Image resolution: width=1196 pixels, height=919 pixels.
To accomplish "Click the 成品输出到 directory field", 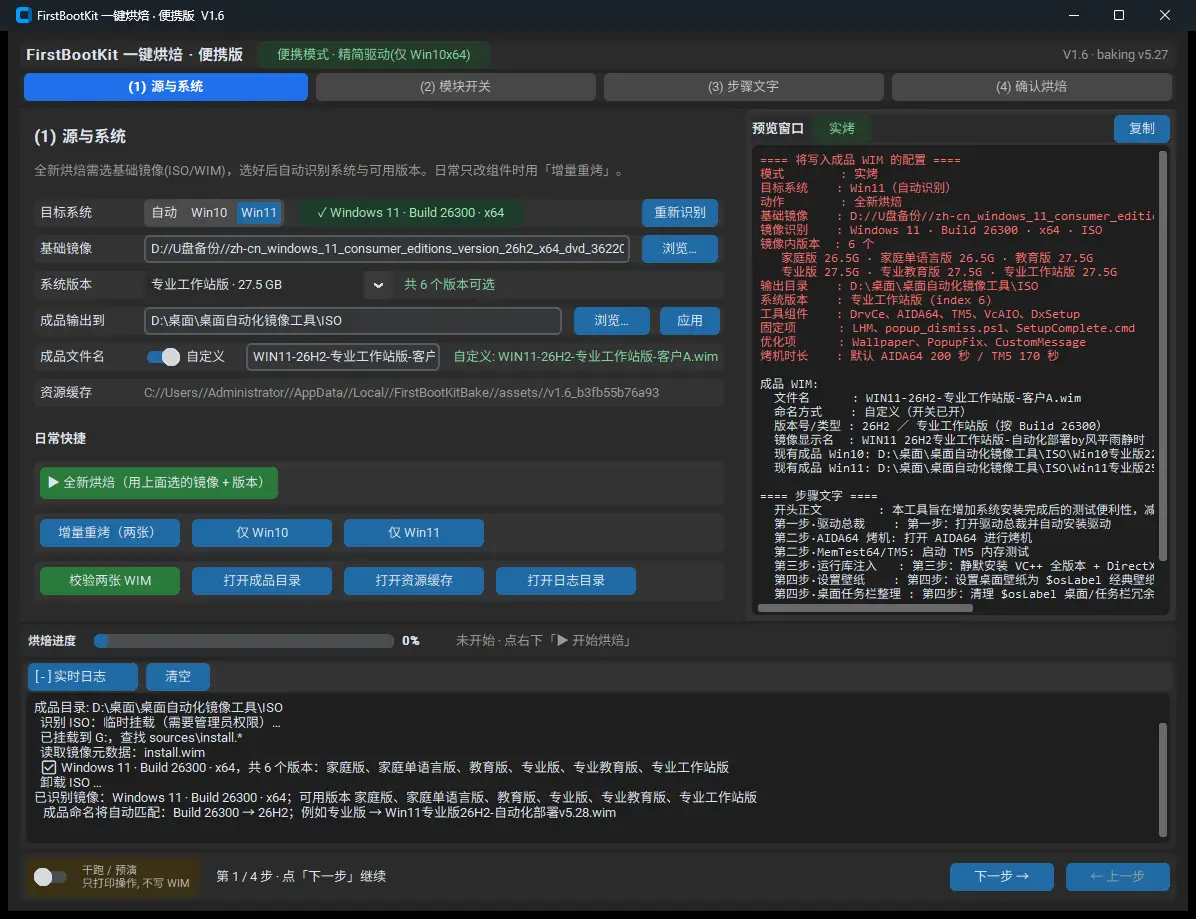I will (x=352, y=321).
